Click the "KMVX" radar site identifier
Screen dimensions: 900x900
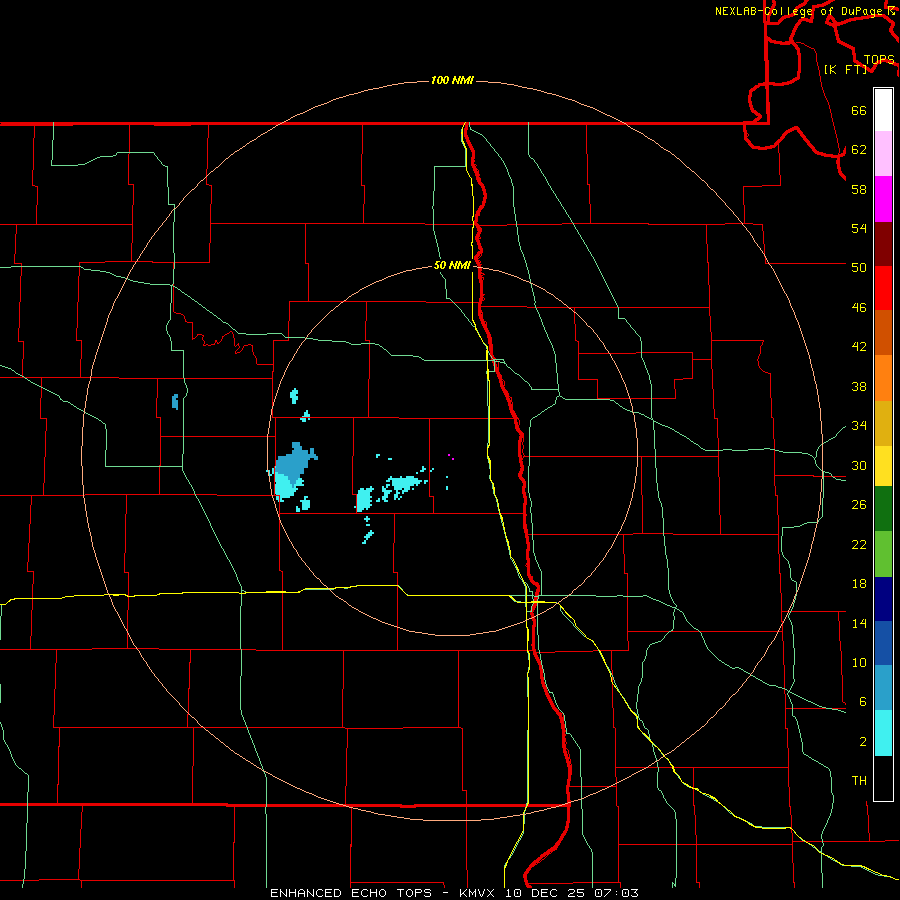[477, 893]
